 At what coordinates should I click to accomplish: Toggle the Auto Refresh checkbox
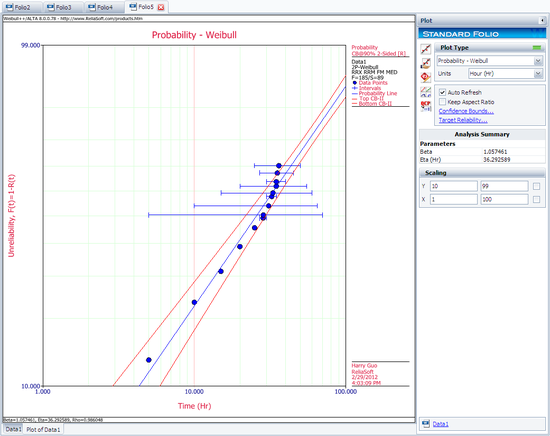coord(442,92)
